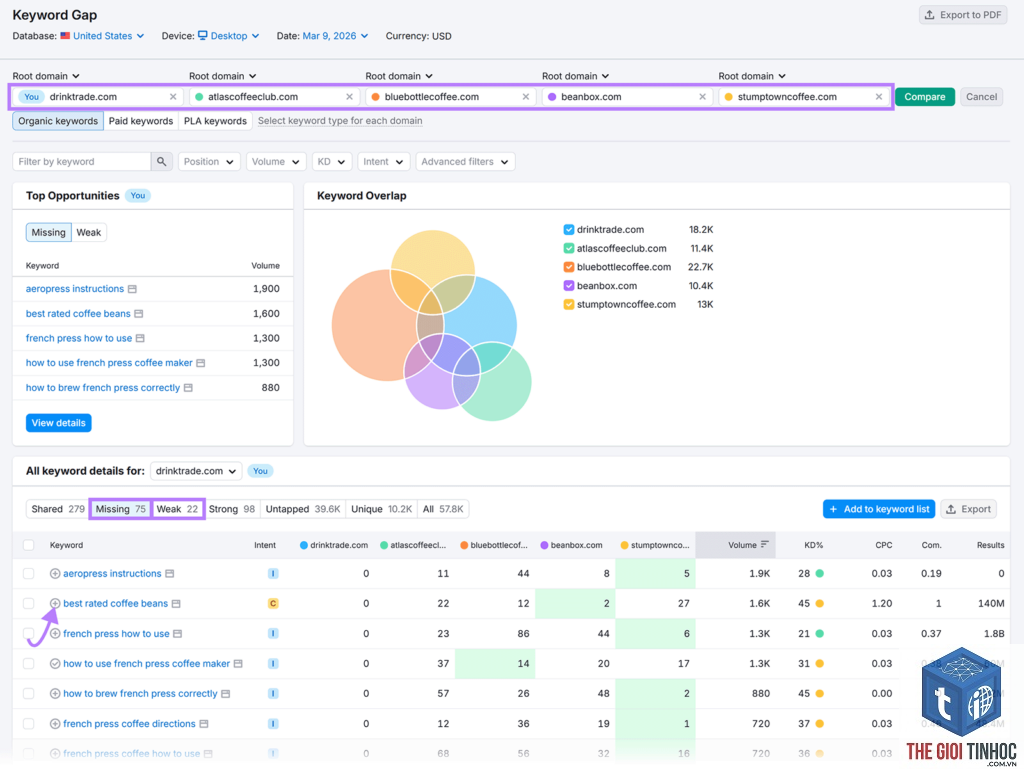The width and height of the screenshot is (1024, 769).
Task: Click plus icon for best rated coffee beans row
Action: point(55,604)
